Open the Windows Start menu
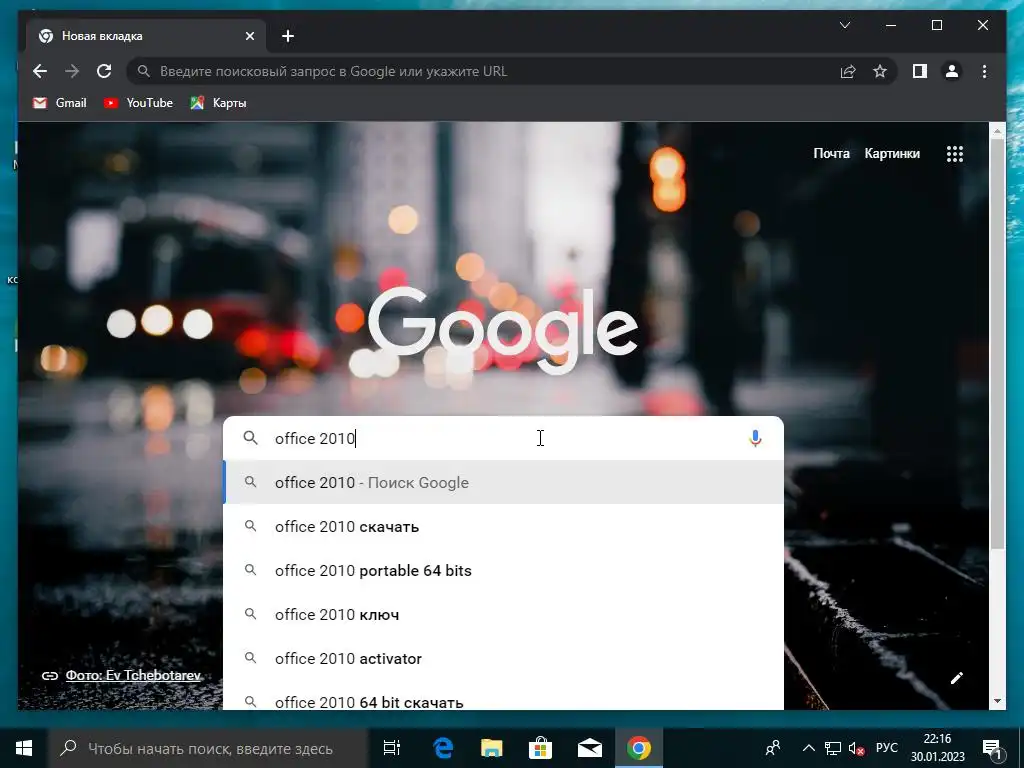Viewport: 1024px width, 768px height. [x=24, y=748]
